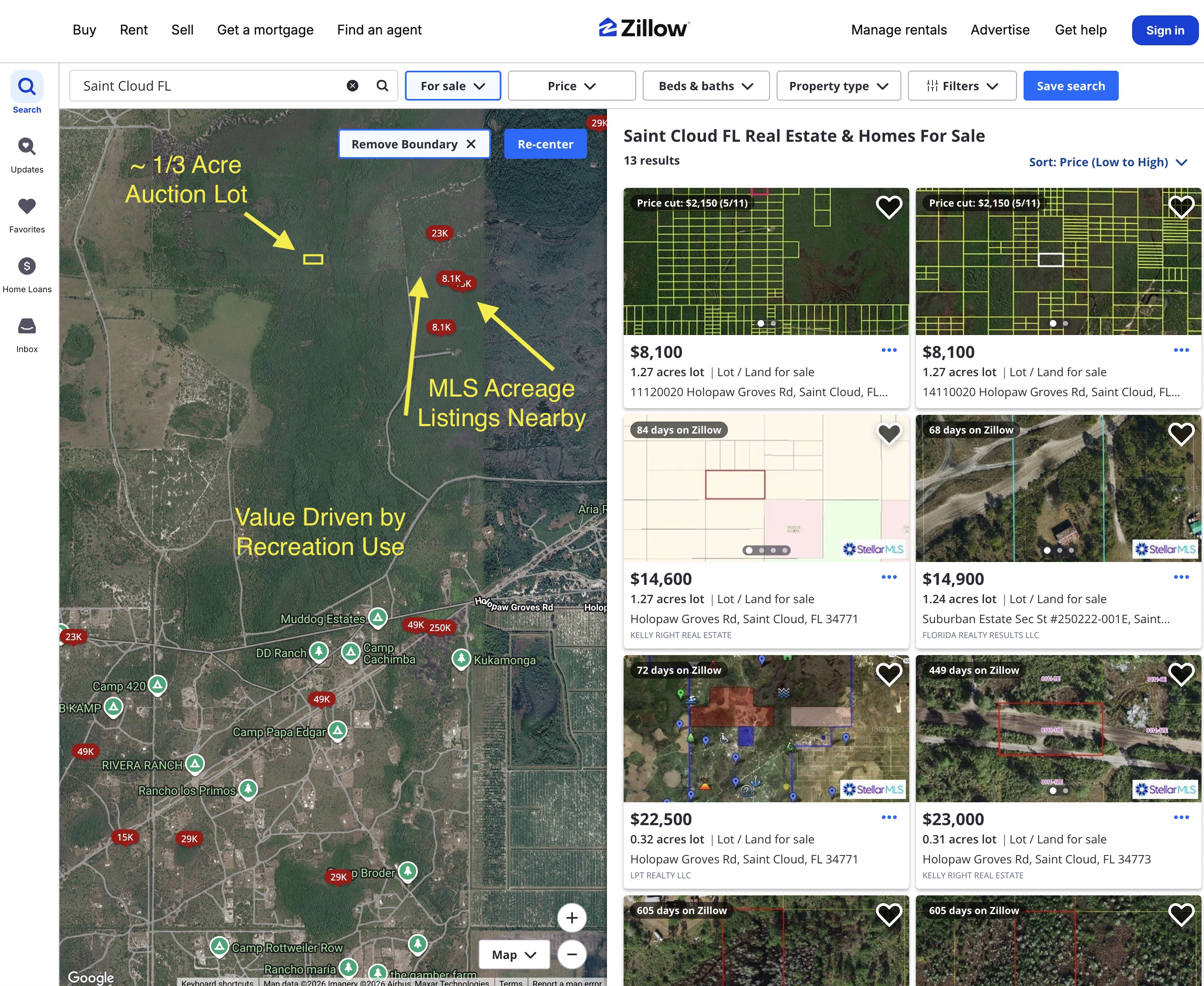Open the Buy menu

tap(85, 30)
